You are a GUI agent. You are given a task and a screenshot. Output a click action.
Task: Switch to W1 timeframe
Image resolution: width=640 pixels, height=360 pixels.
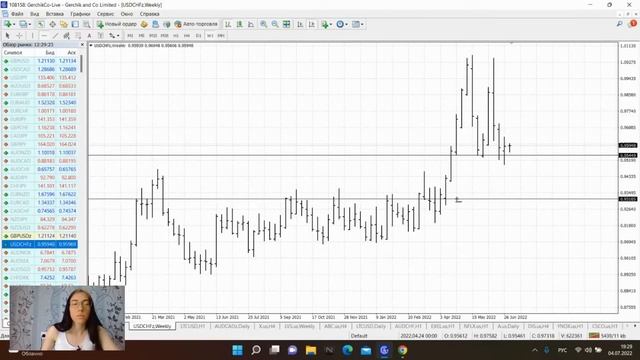point(210,36)
